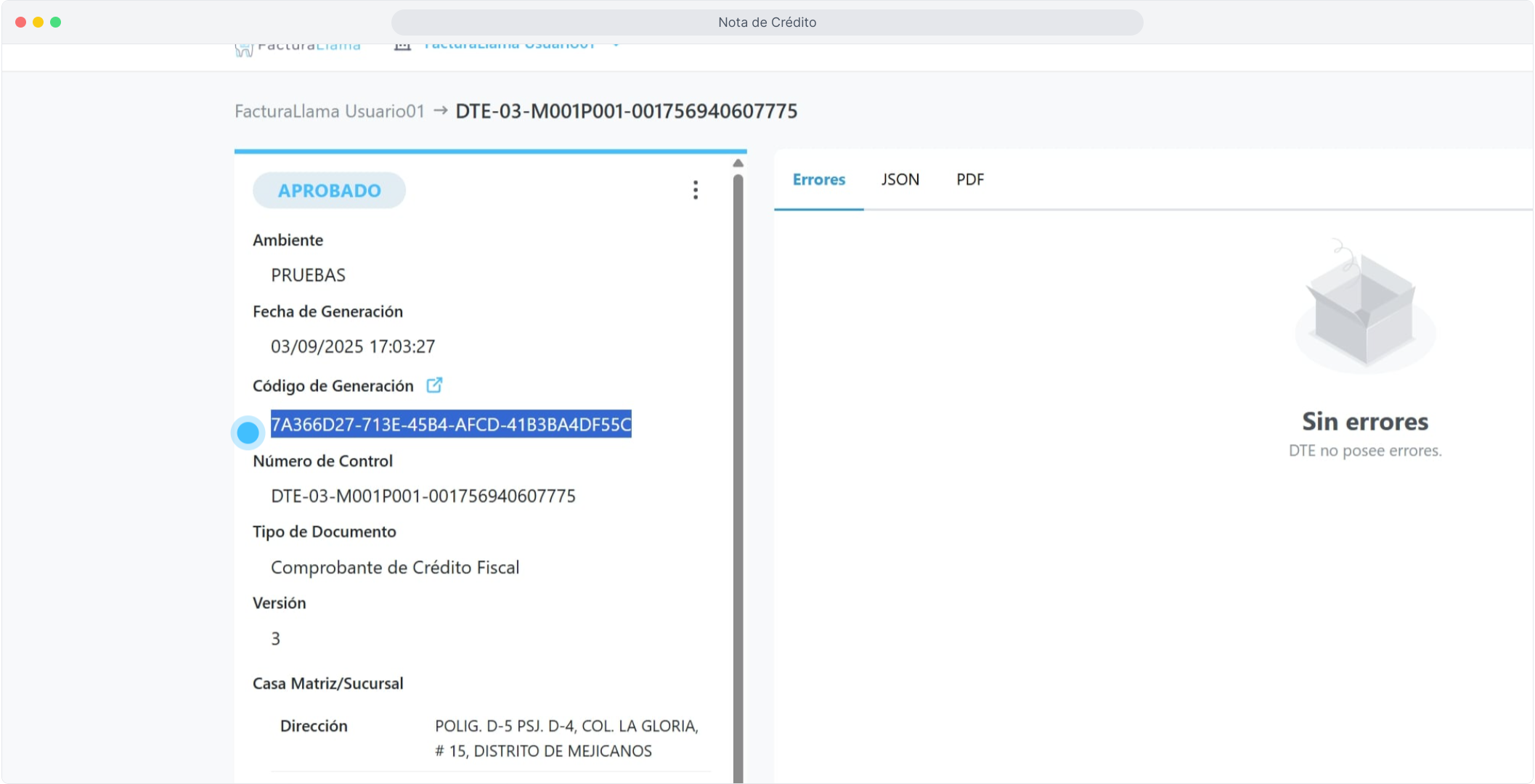Click the Dirección address text
The image size is (1535, 784).
[566, 738]
